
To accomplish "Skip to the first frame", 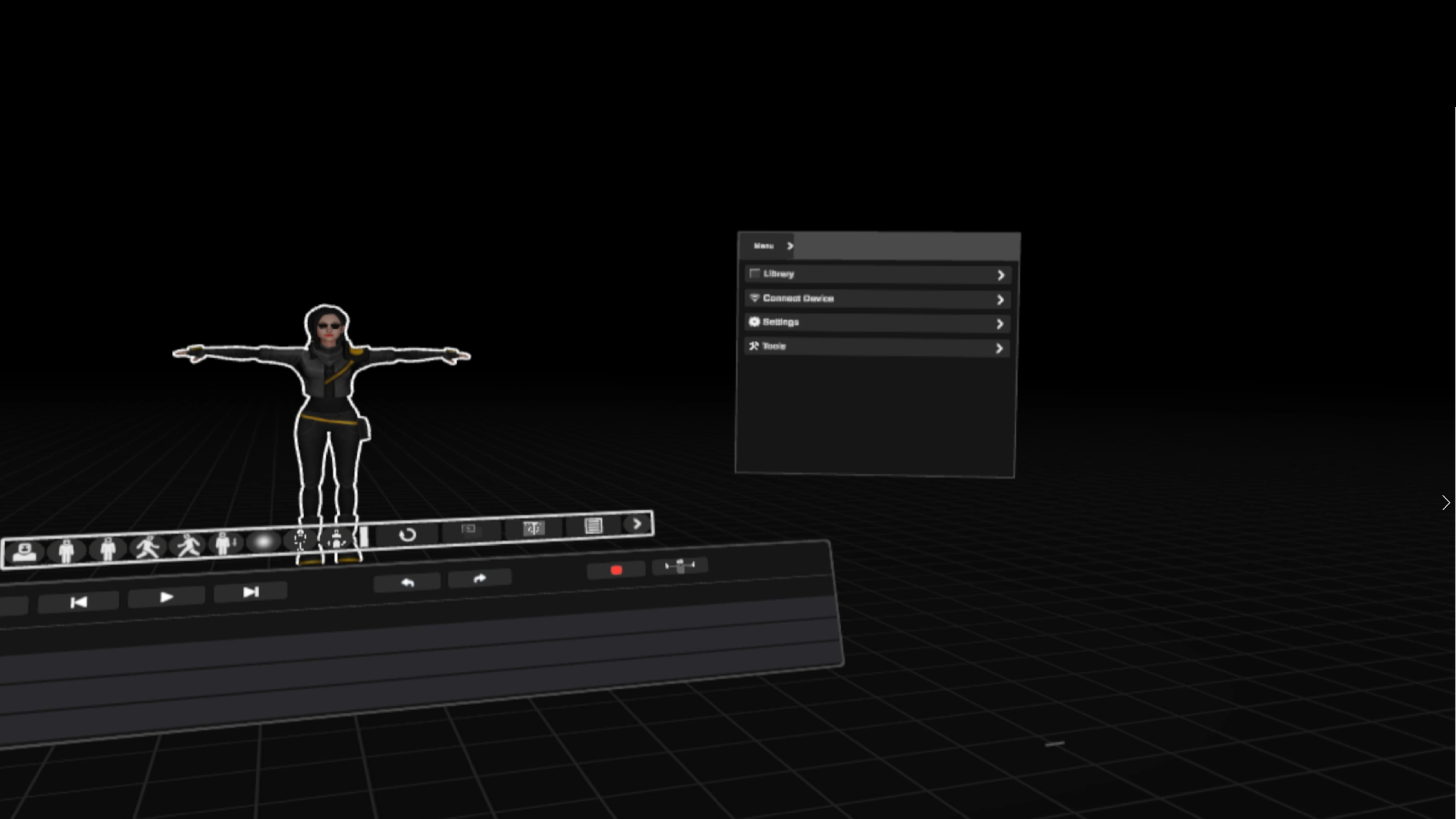I will point(78,602).
